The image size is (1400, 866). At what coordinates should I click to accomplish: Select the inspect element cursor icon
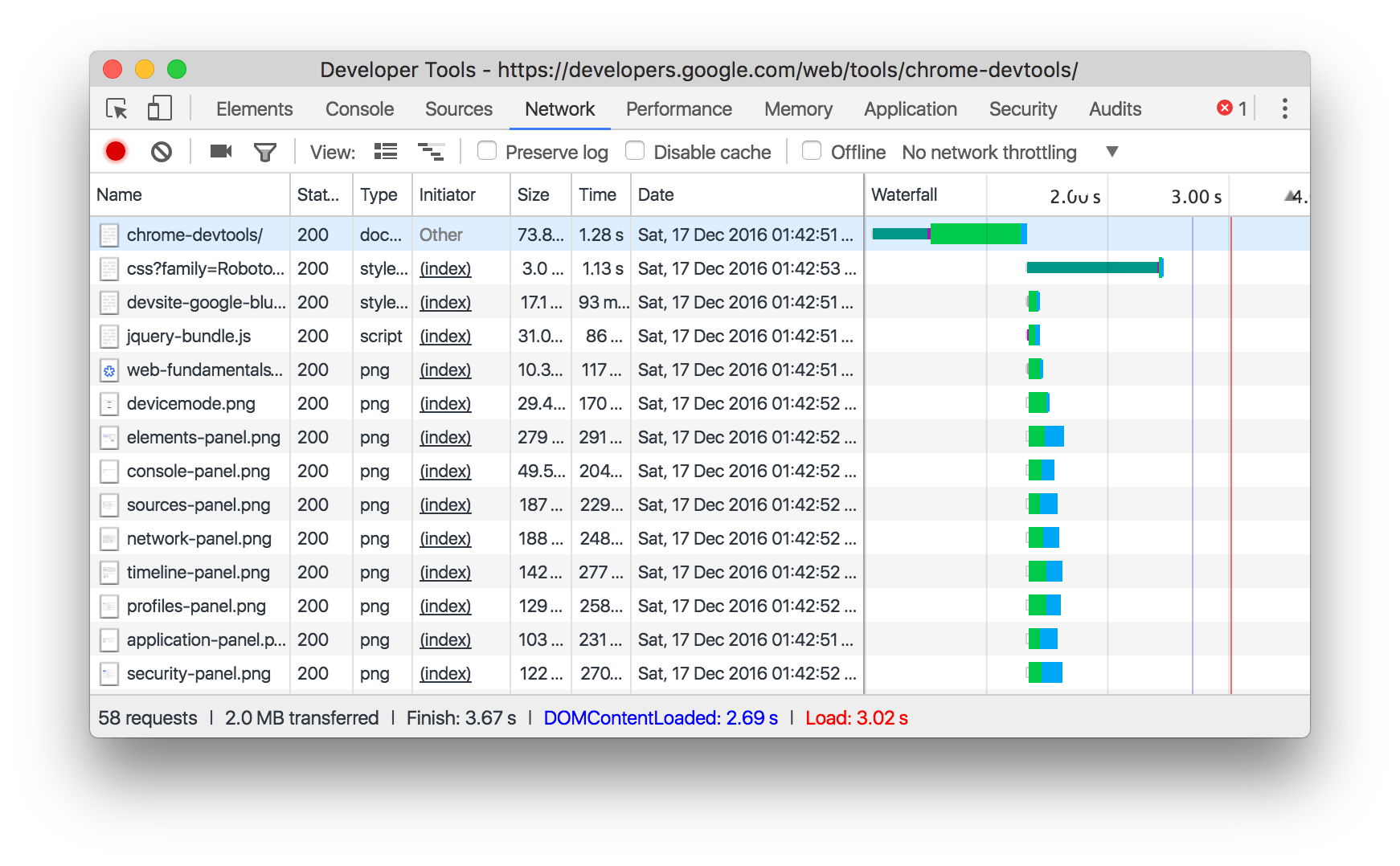coord(117,108)
